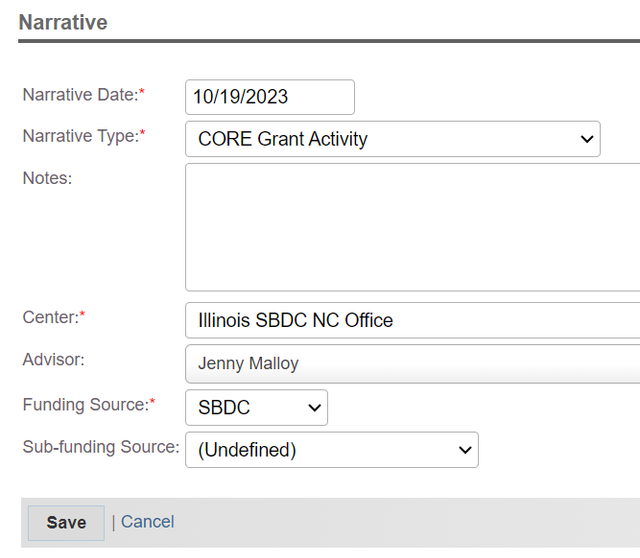Click the Narrative Type label
The image size is (640, 558).
point(84,136)
